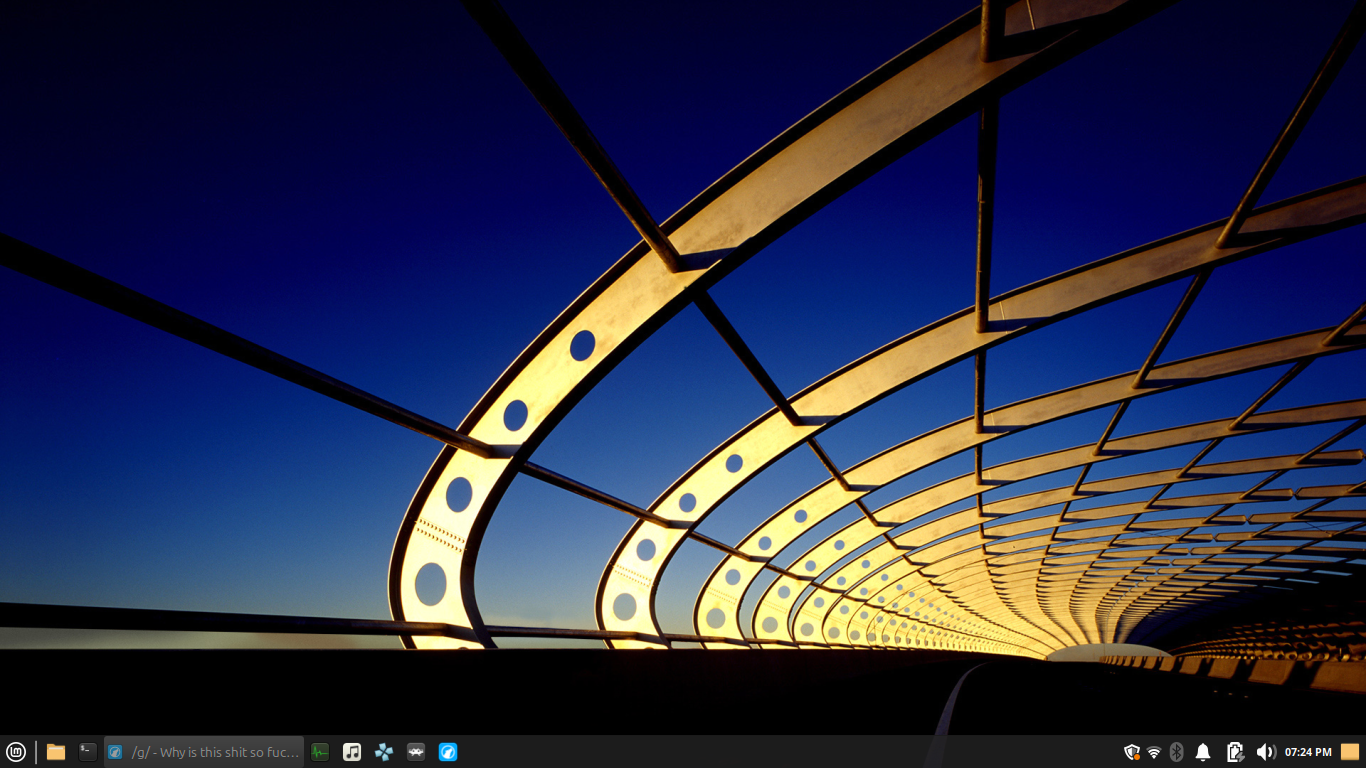Open the Wi-Fi network applet
Viewport: 1366px width, 768px height.
1154,752
